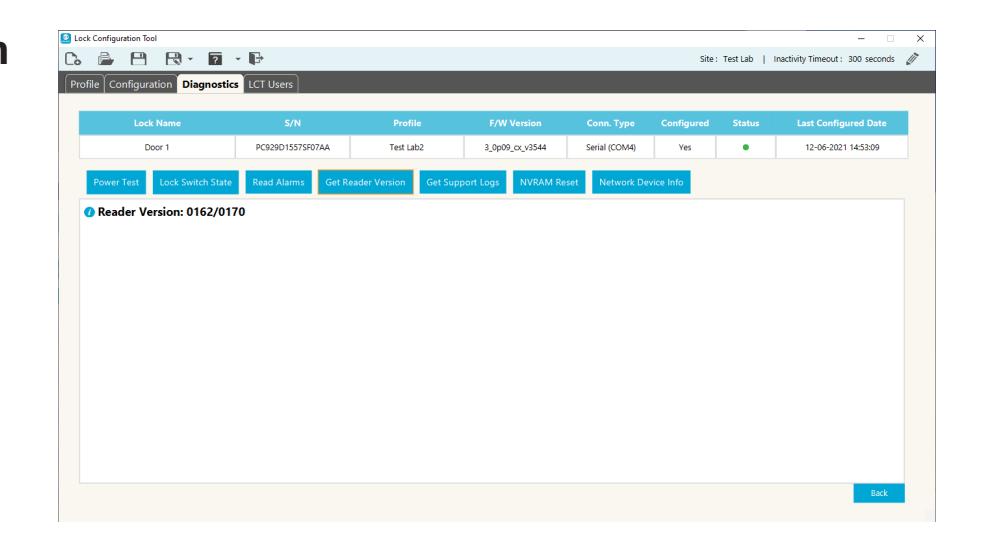Click the Inactivity Timeout 300 seconds text
Screen dimensions: 988x534
(834, 59)
